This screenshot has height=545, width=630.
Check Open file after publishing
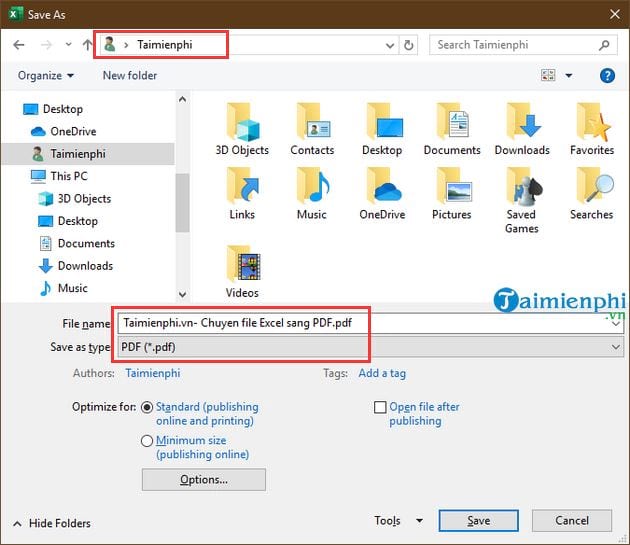380,407
